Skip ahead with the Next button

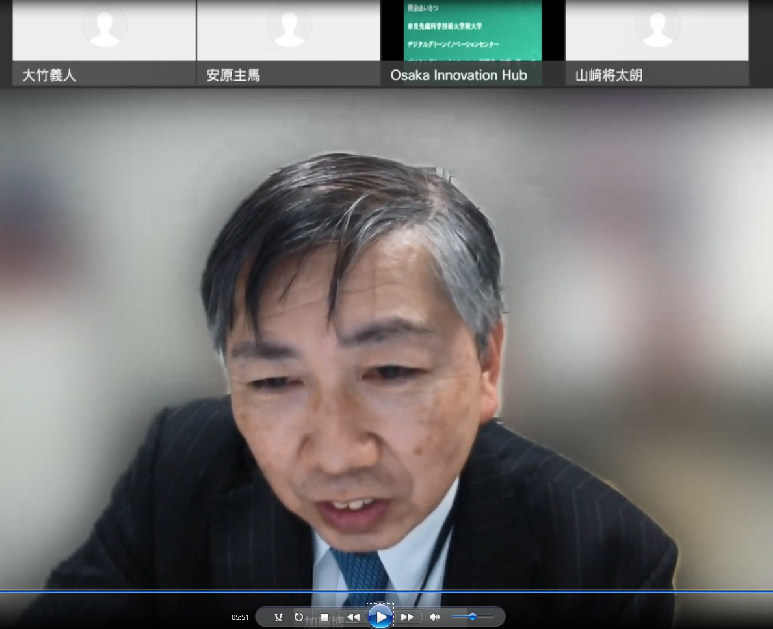click(407, 617)
